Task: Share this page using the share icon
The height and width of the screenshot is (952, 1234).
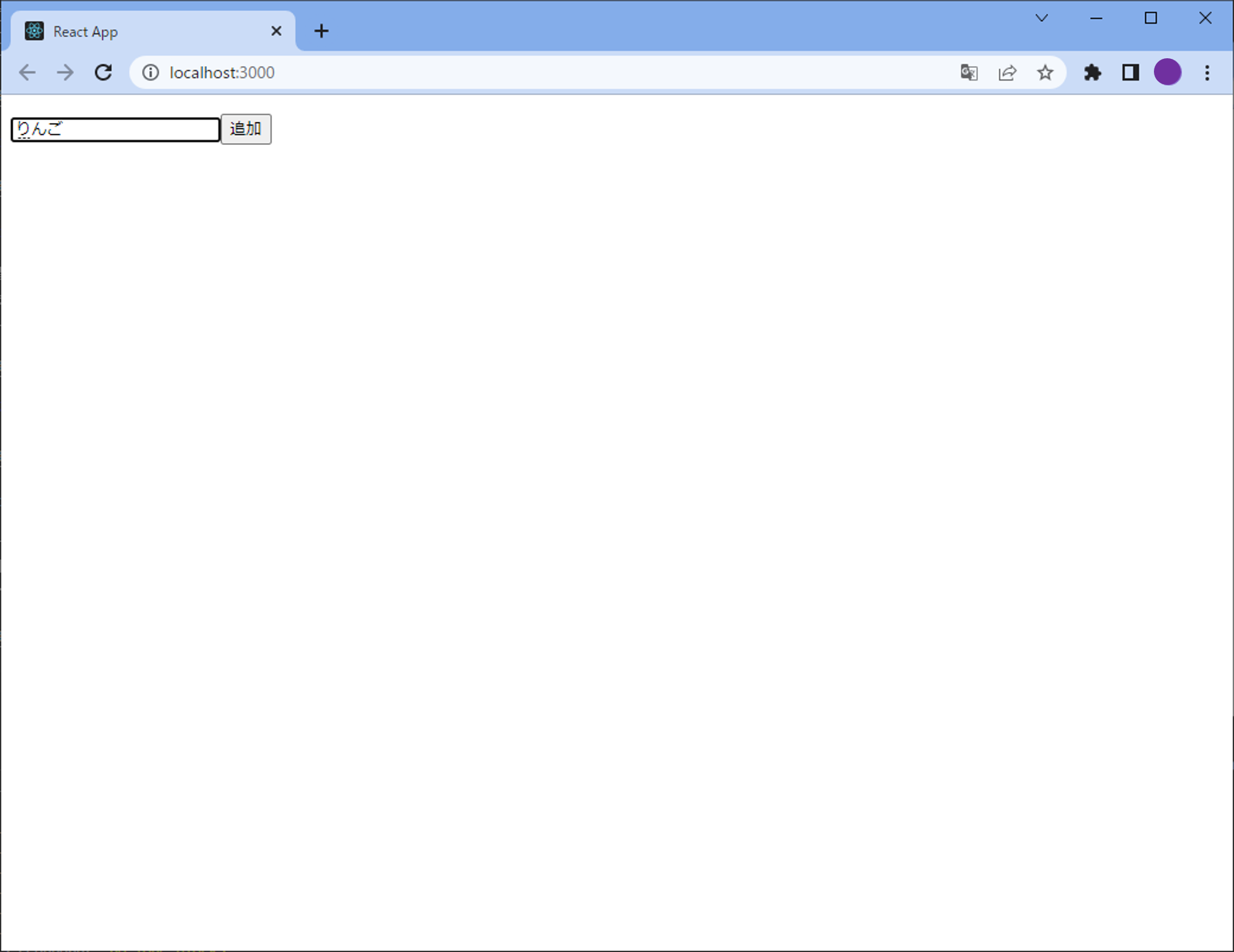Action: pyautogui.click(x=1007, y=73)
